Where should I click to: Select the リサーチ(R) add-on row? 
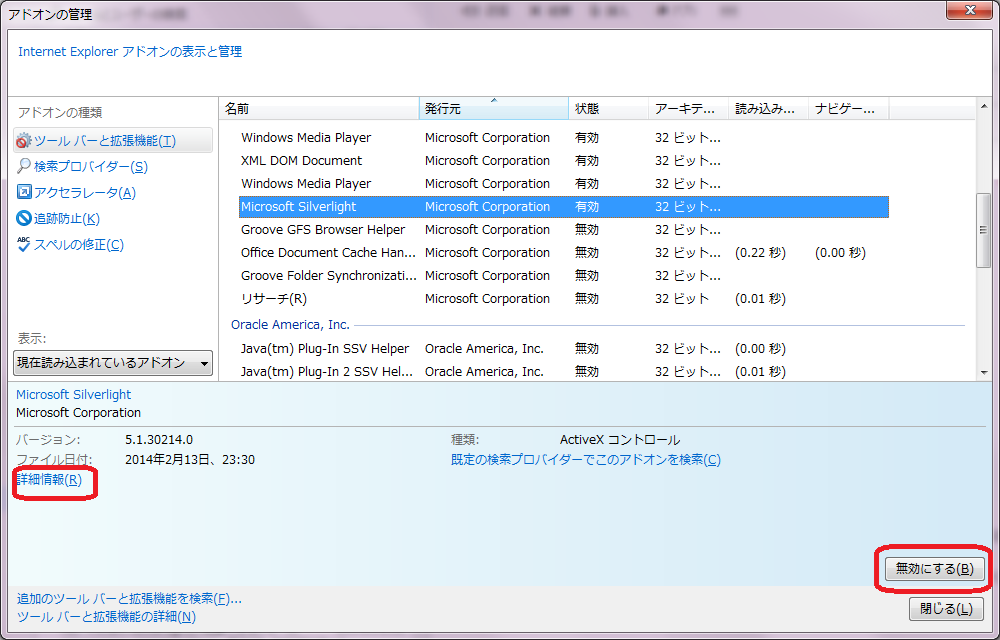coord(564,298)
